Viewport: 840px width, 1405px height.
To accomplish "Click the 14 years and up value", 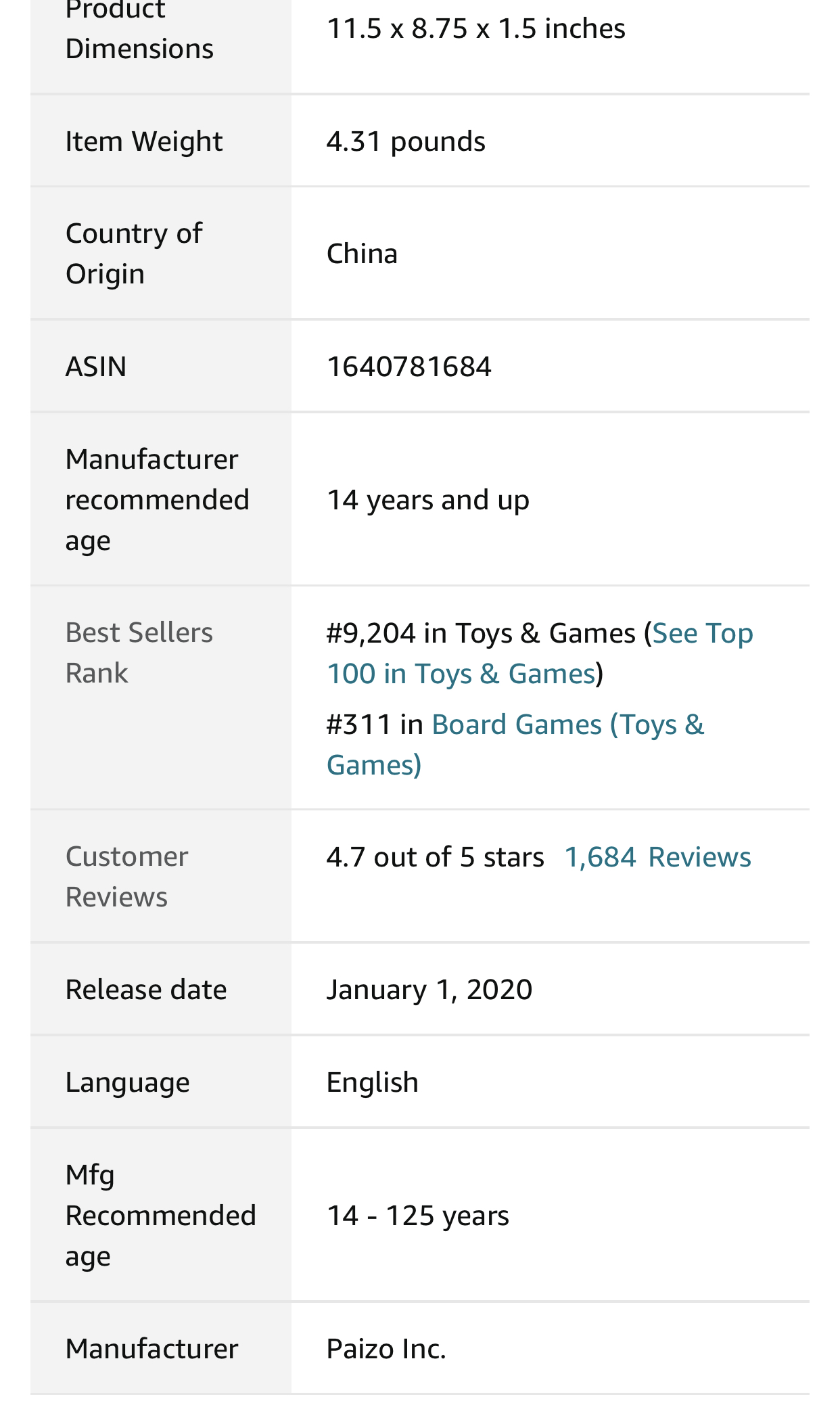I will pos(427,500).
